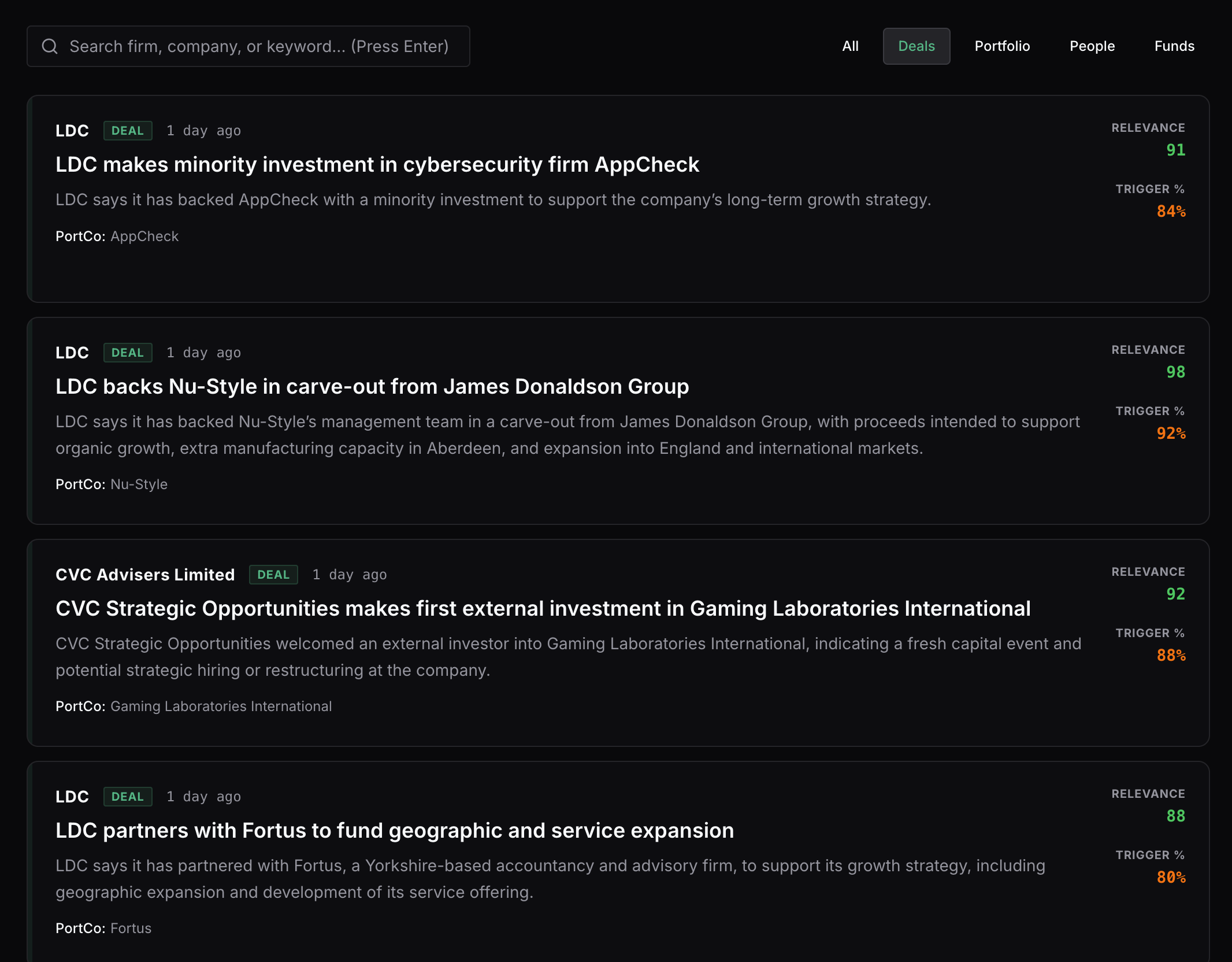The image size is (1232, 962).
Task: Select the Deals tab
Action: [916, 46]
